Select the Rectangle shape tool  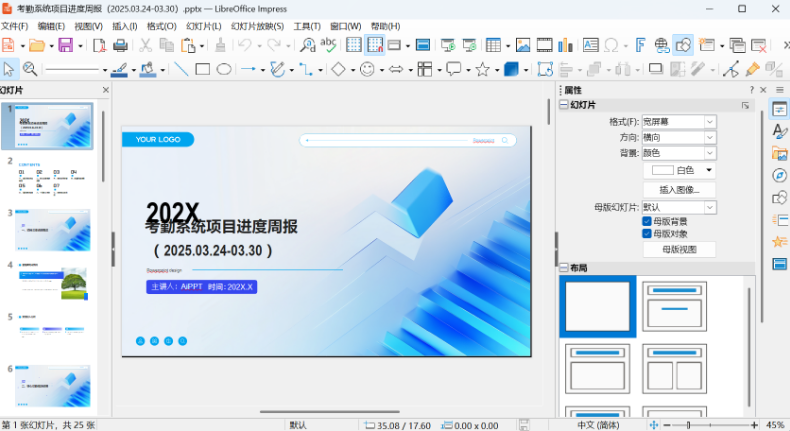pyautogui.click(x=203, y=69)
